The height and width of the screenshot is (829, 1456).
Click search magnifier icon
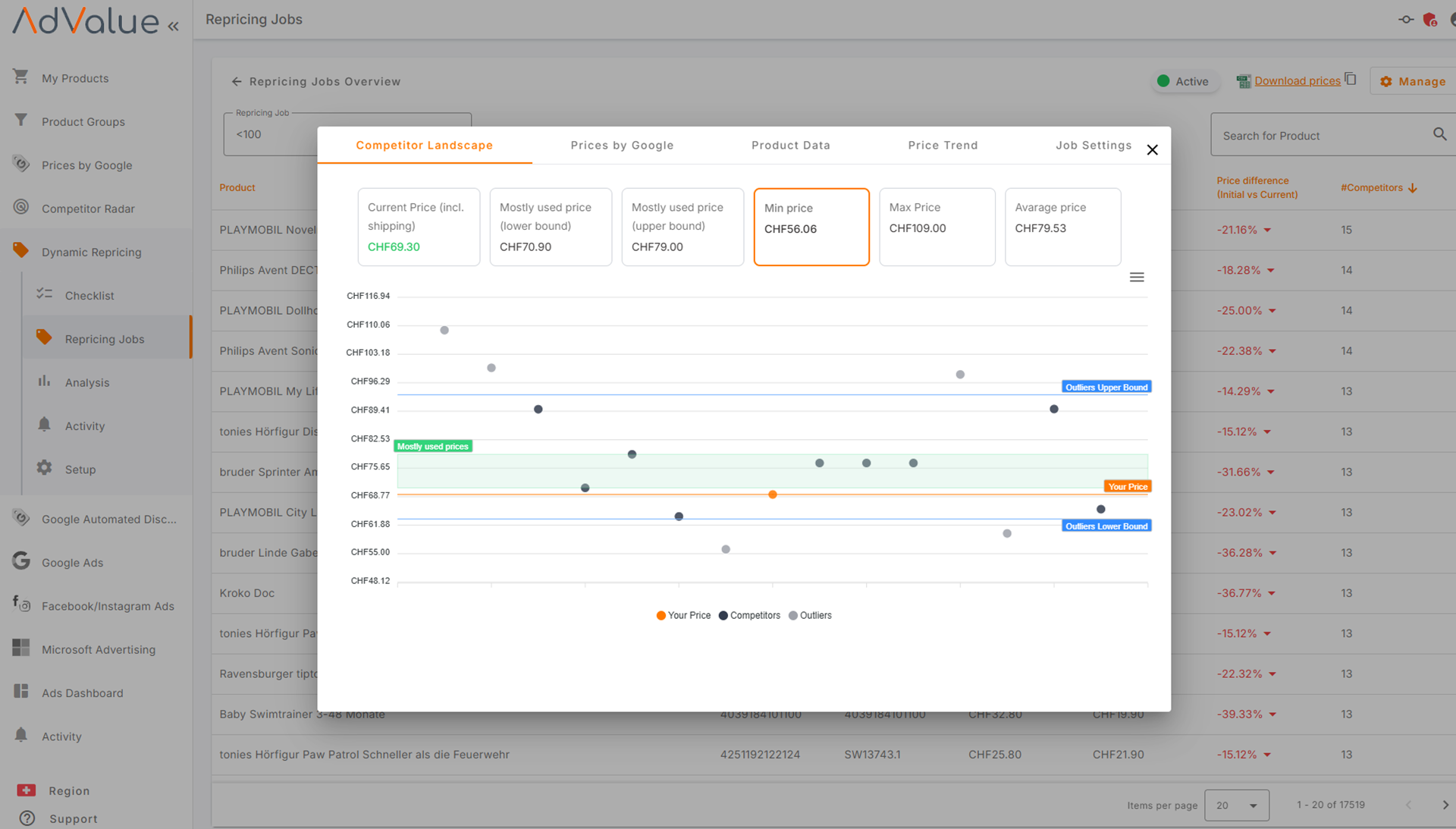point(1439,134)
